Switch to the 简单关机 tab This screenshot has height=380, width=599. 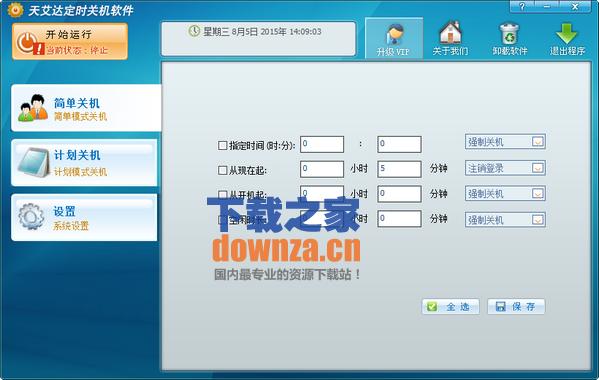point(86,108)
